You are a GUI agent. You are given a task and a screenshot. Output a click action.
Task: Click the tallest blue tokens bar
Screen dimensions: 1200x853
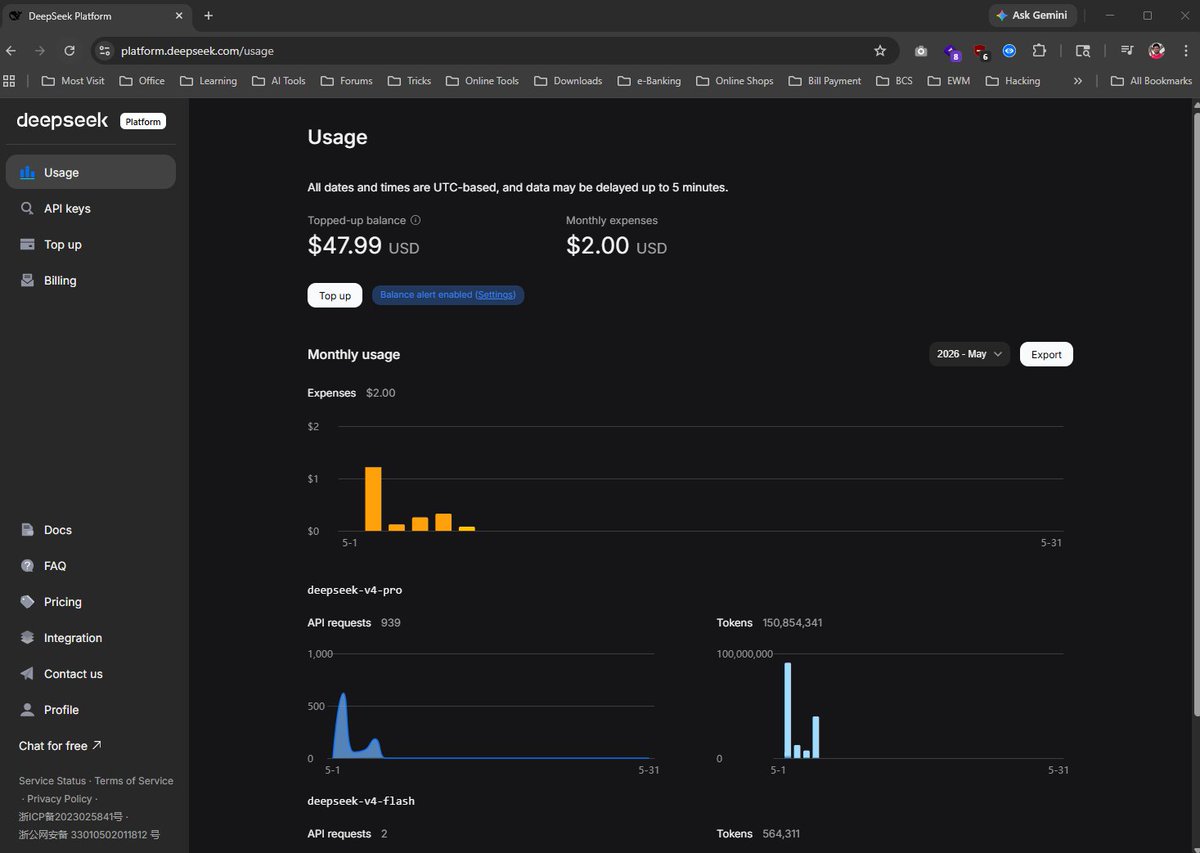coord(788,710)
